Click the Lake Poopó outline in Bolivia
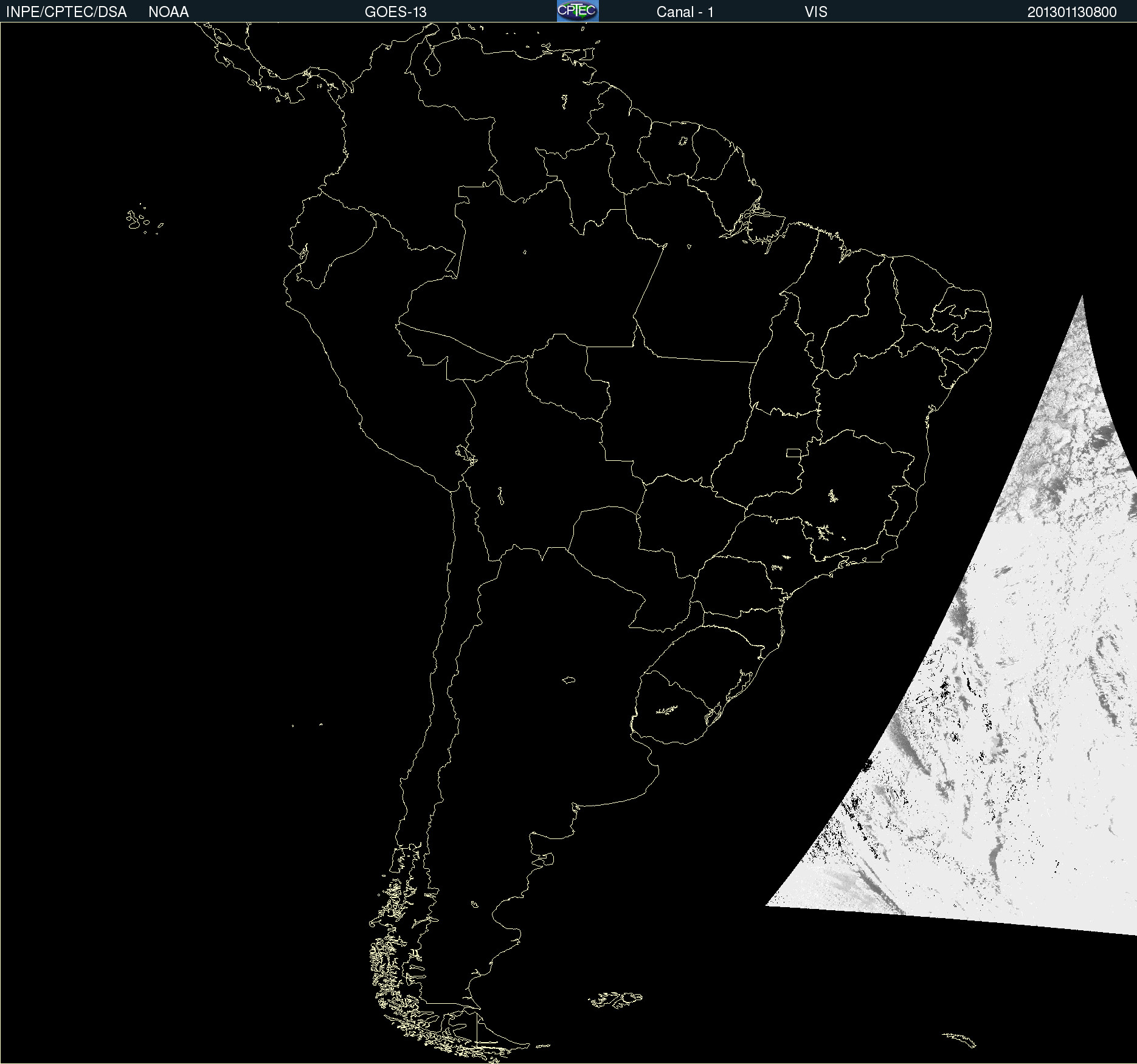The height and width of the screenshot is (1064, 1137). tap(500, 496)
